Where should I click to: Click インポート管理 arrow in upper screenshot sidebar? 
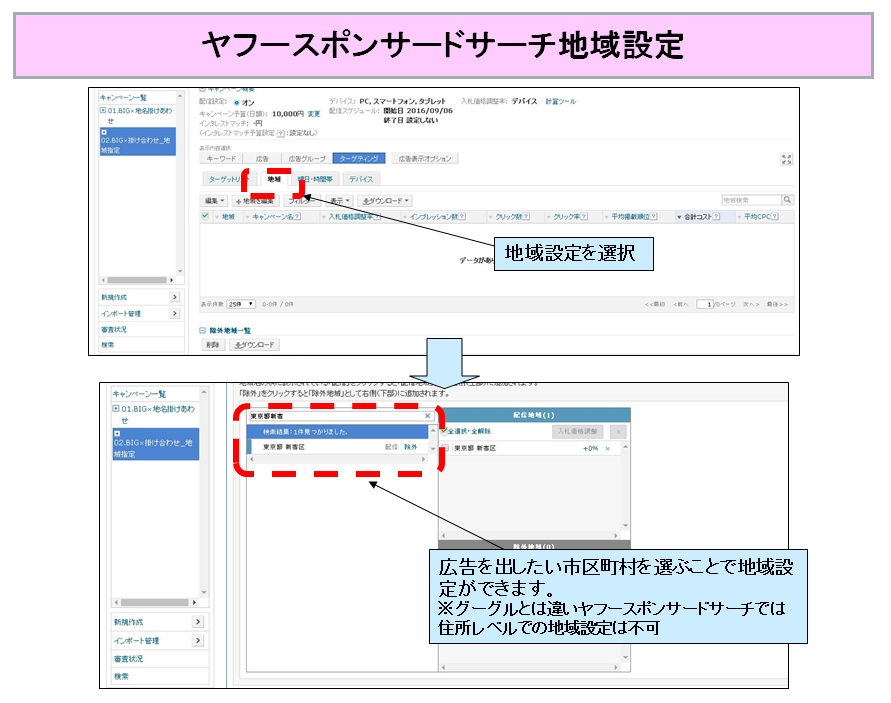click(174, 313)
